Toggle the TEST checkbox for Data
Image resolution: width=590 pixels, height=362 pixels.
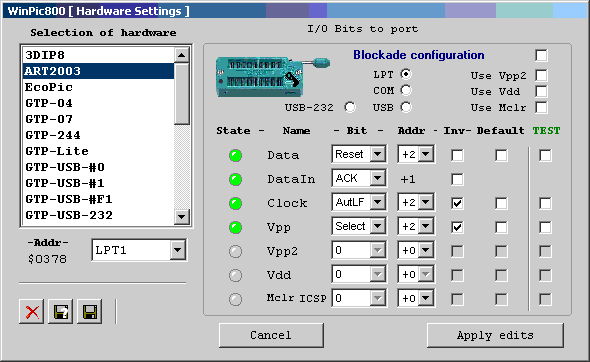[545, 155]
